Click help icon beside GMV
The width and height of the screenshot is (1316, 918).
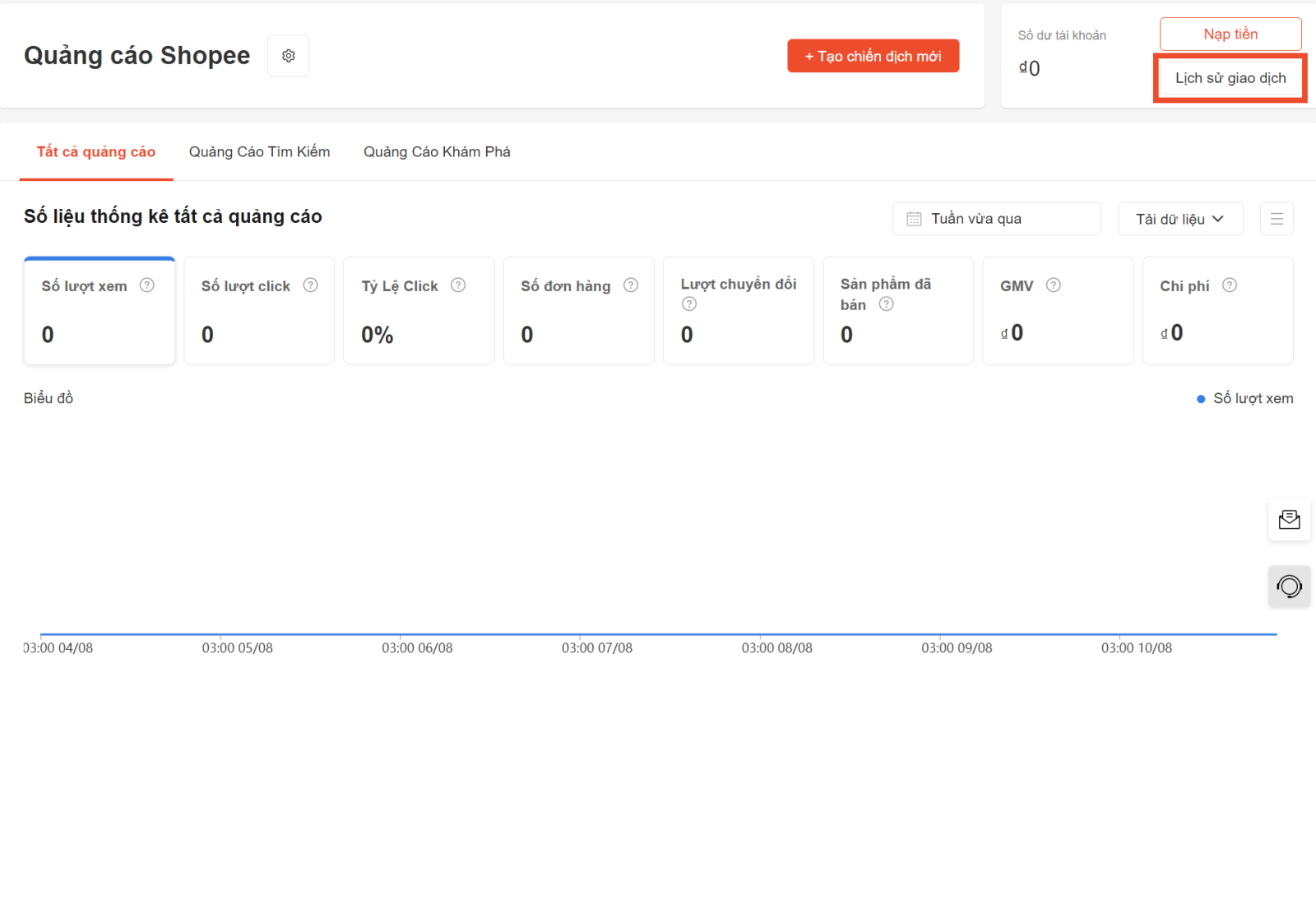(1053, 285)
